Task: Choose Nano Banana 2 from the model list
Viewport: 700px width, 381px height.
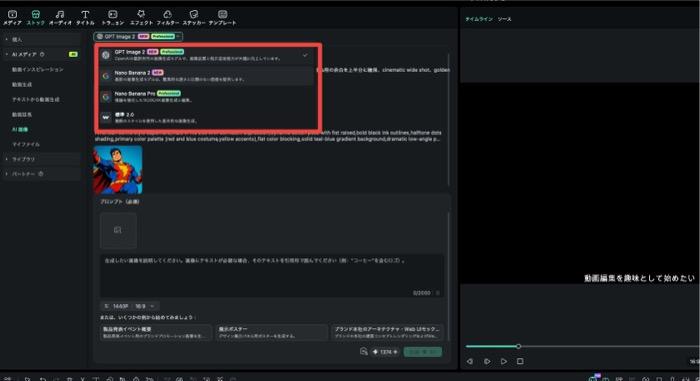Action: pyautogui.click(x=206, y=75)
